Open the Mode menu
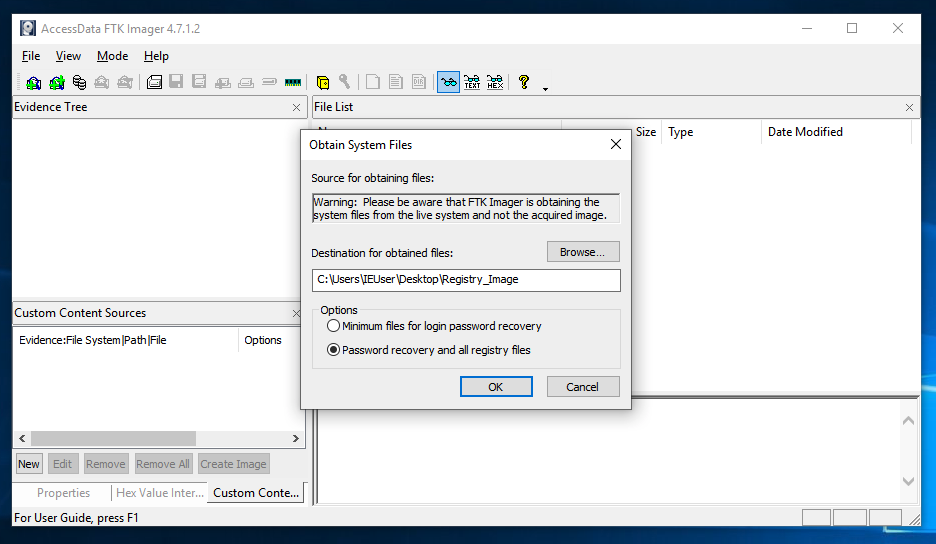This screenshot has height=544, width=936. [x=112, y=56]
